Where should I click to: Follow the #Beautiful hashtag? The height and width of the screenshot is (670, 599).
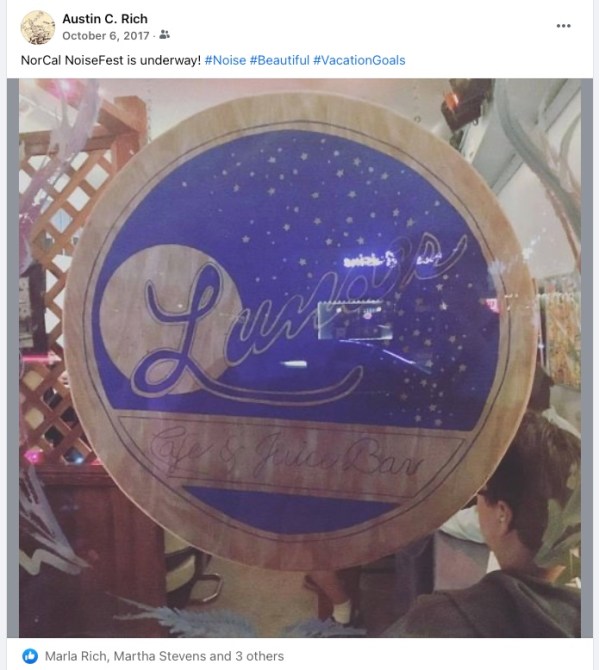pyautogui.click(x=279, y=60)
